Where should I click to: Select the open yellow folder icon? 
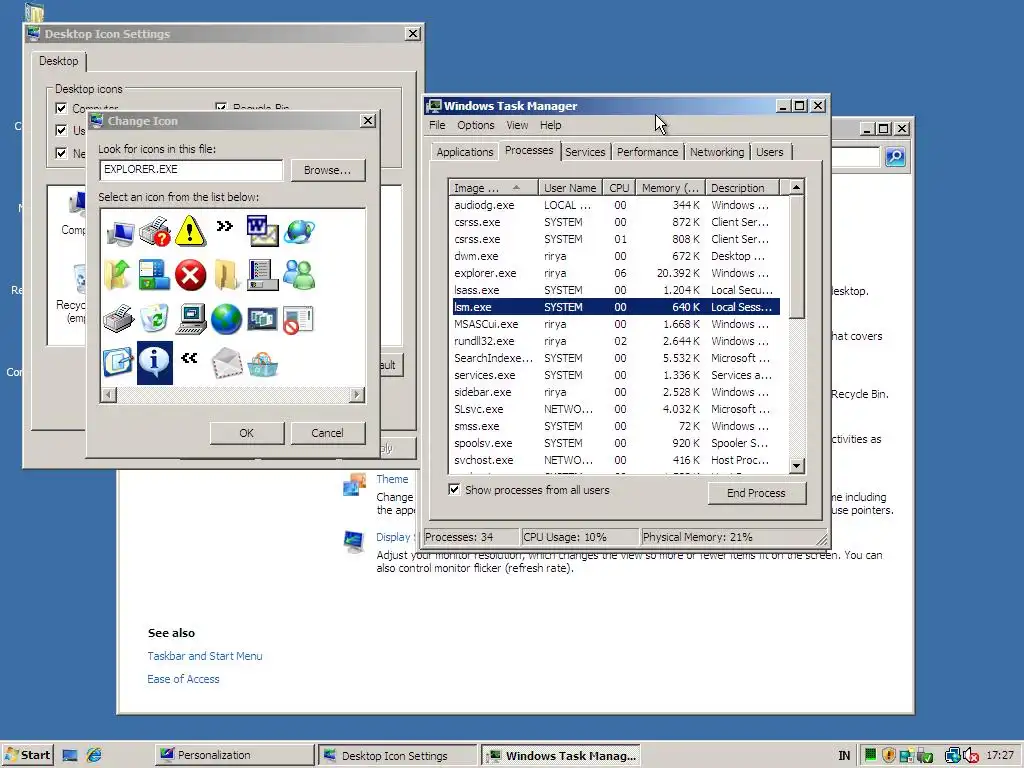226,275
